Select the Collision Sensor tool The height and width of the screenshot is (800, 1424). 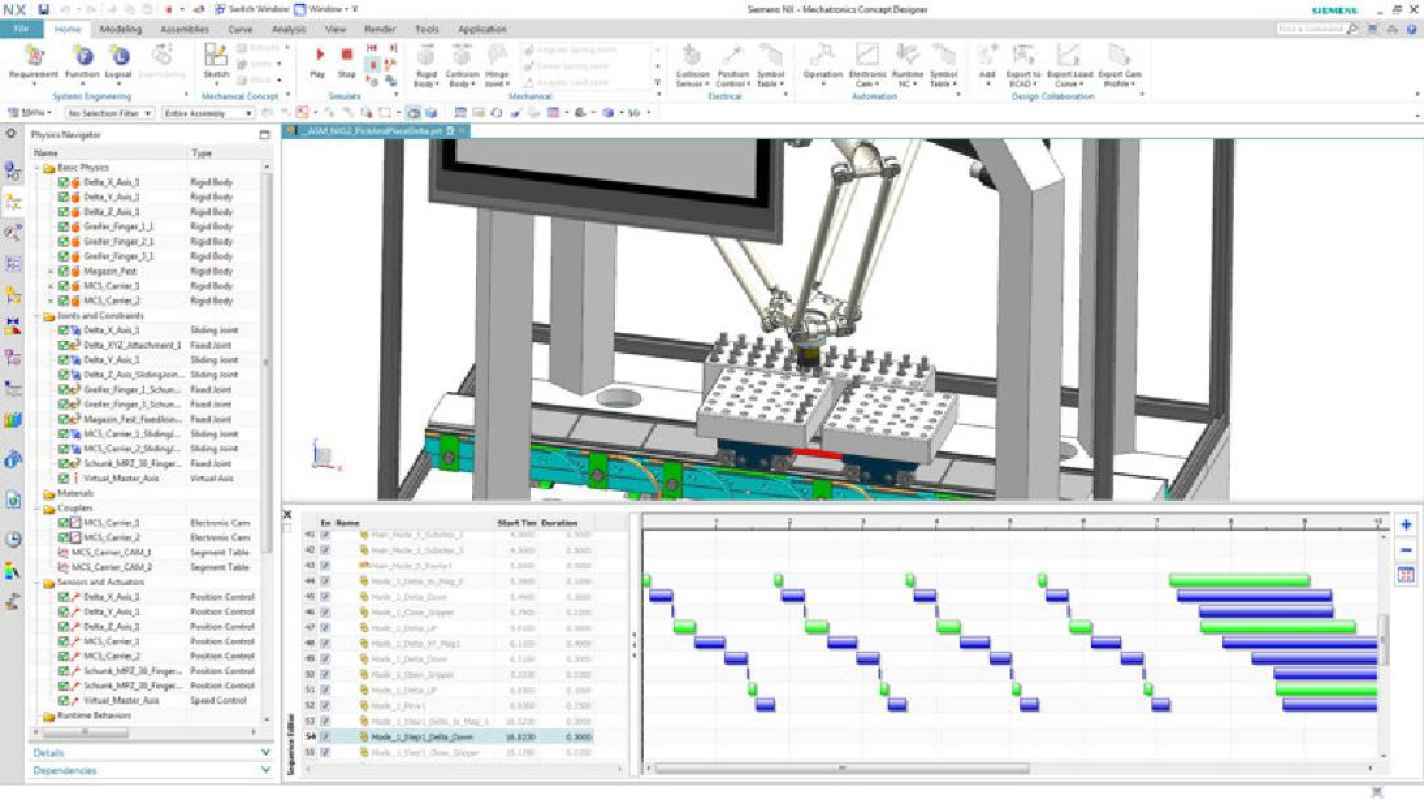tap(692, 60)
